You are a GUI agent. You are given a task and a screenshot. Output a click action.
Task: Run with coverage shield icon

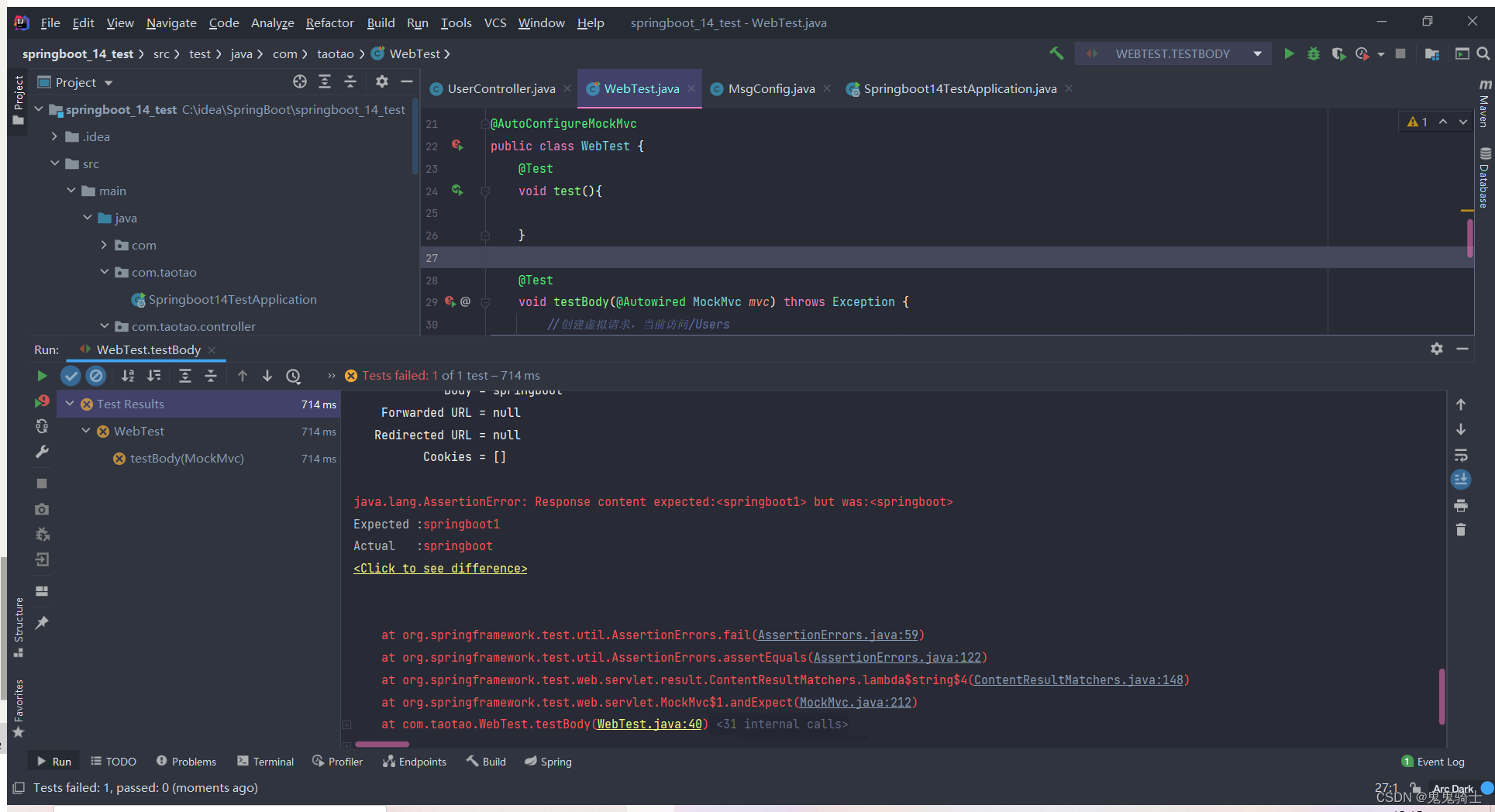(1338, 53)
